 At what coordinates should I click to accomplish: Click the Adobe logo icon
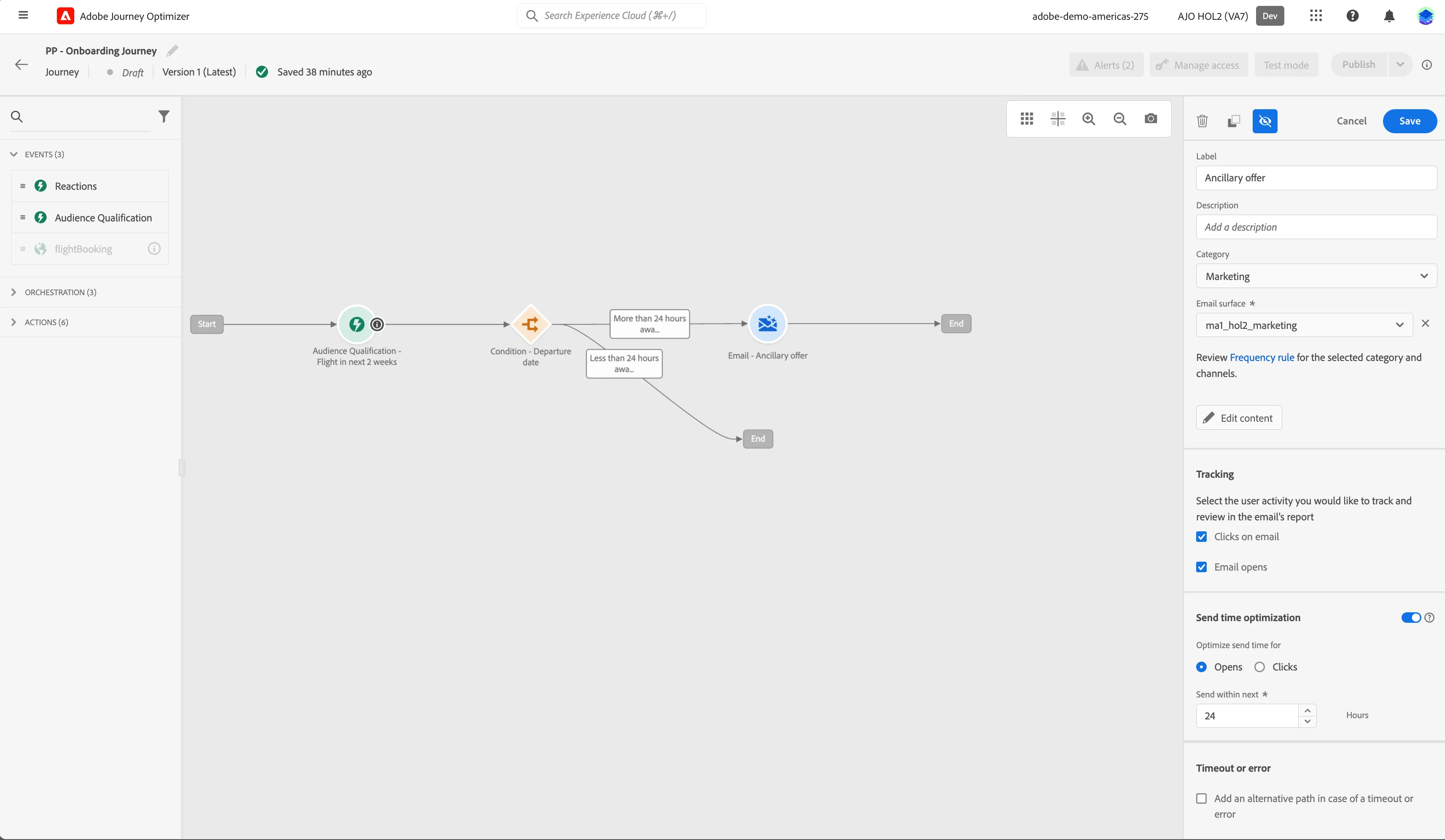(65, 16)
